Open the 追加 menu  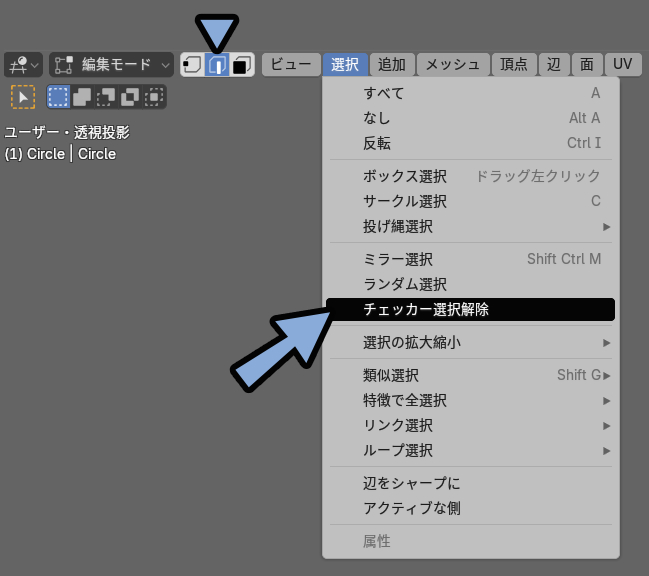392,65
